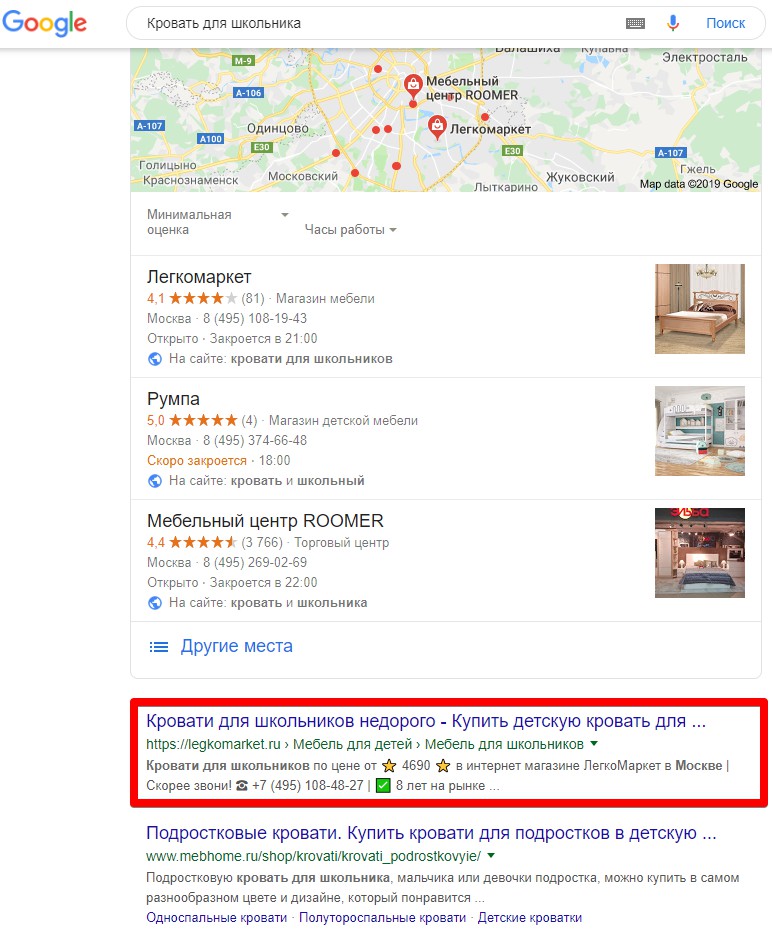Expand the Минимальная оценка filter
Screen dimensions: 773x931
217,222
